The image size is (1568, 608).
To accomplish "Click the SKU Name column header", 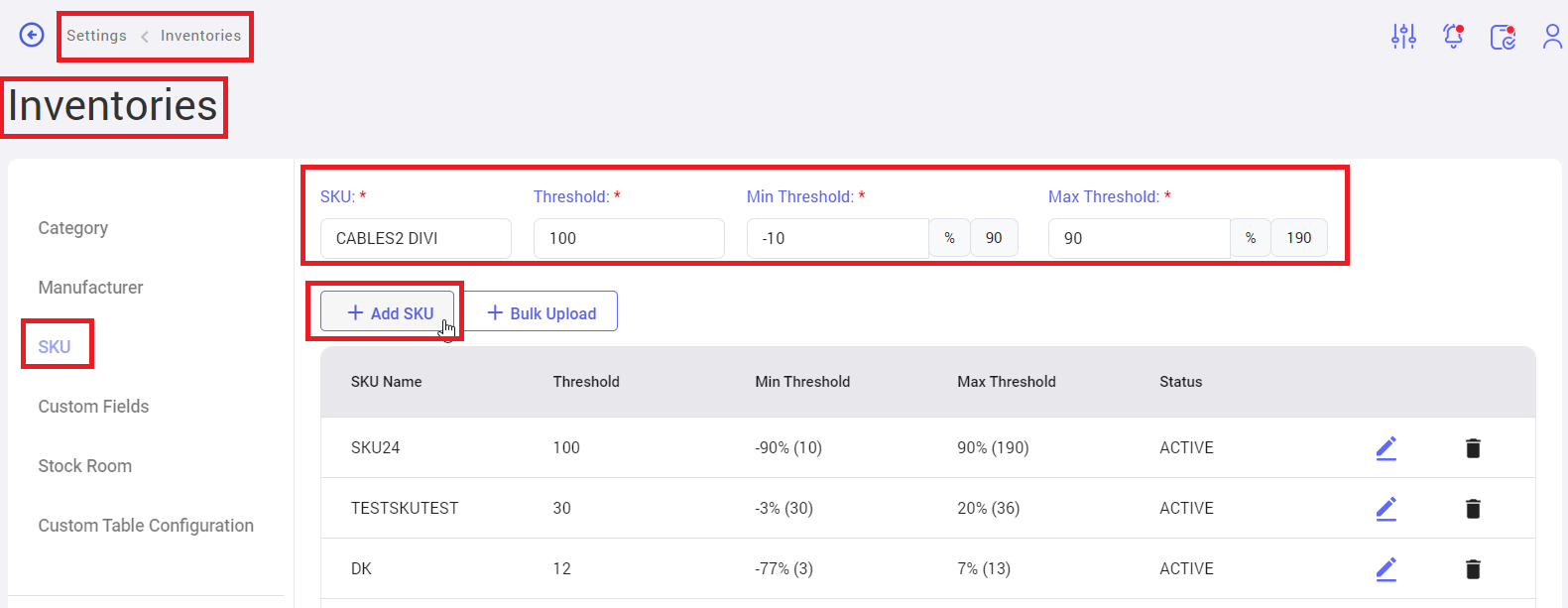I will pyautogui.click(x=387, y=382).
